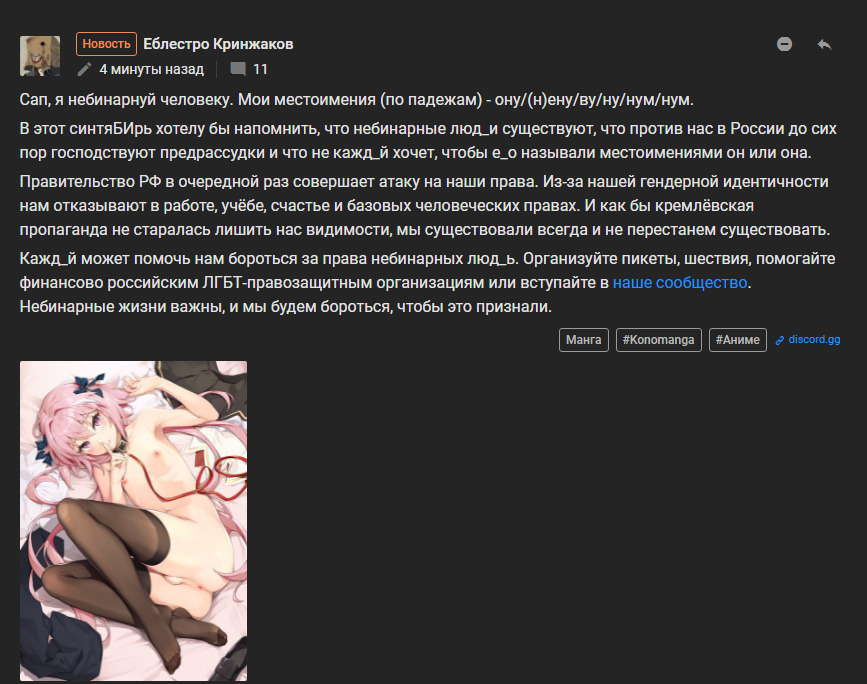Image resolution: width=867 pixels, height=684 pixels.
Task: Select the #Konomanga tag
Action: [x=659, y=340]
